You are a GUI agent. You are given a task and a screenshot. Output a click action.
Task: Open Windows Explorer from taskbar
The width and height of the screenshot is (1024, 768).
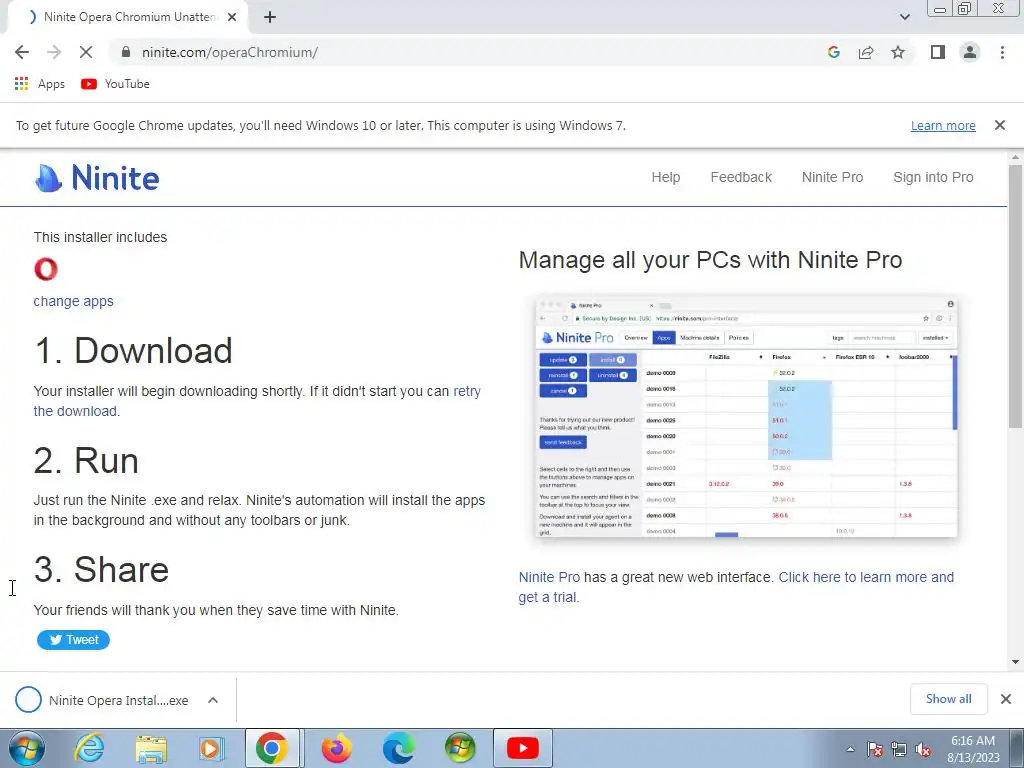(151, 748)
